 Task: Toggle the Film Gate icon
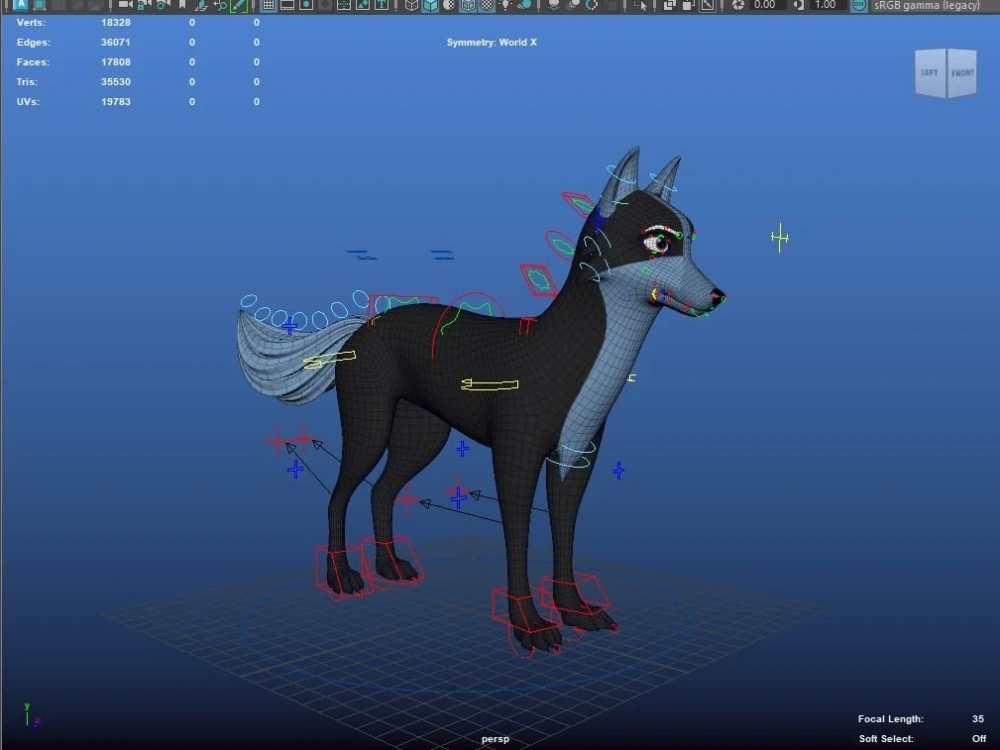[287, 4]
